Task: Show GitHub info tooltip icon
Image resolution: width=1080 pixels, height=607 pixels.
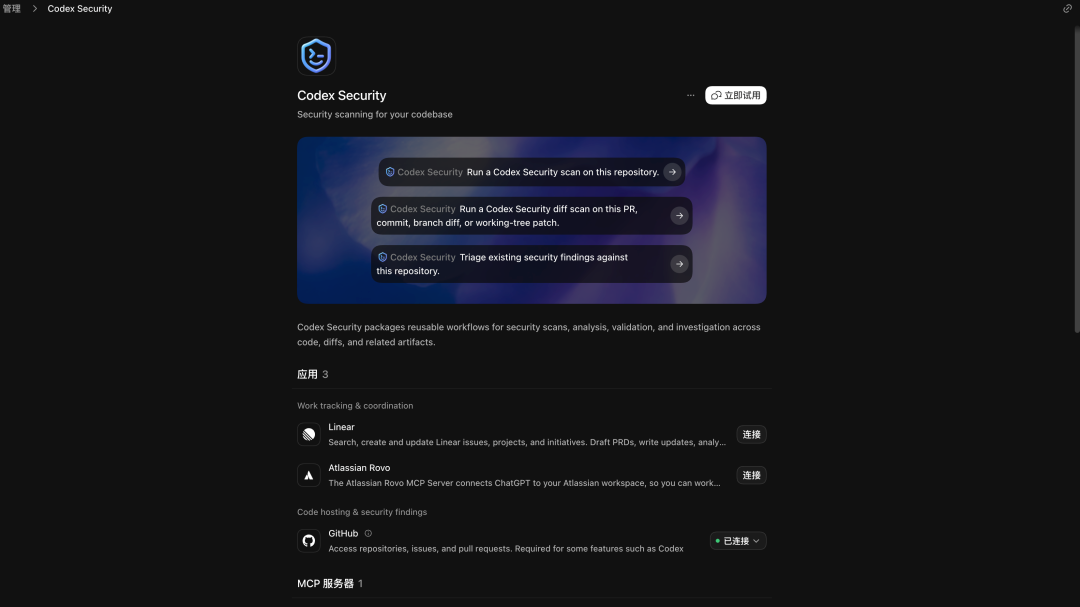Action: [368, 533]
